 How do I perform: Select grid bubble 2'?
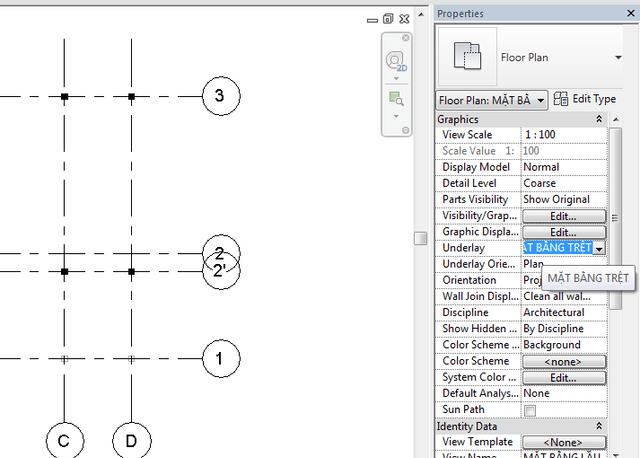[x=221, y=271]
